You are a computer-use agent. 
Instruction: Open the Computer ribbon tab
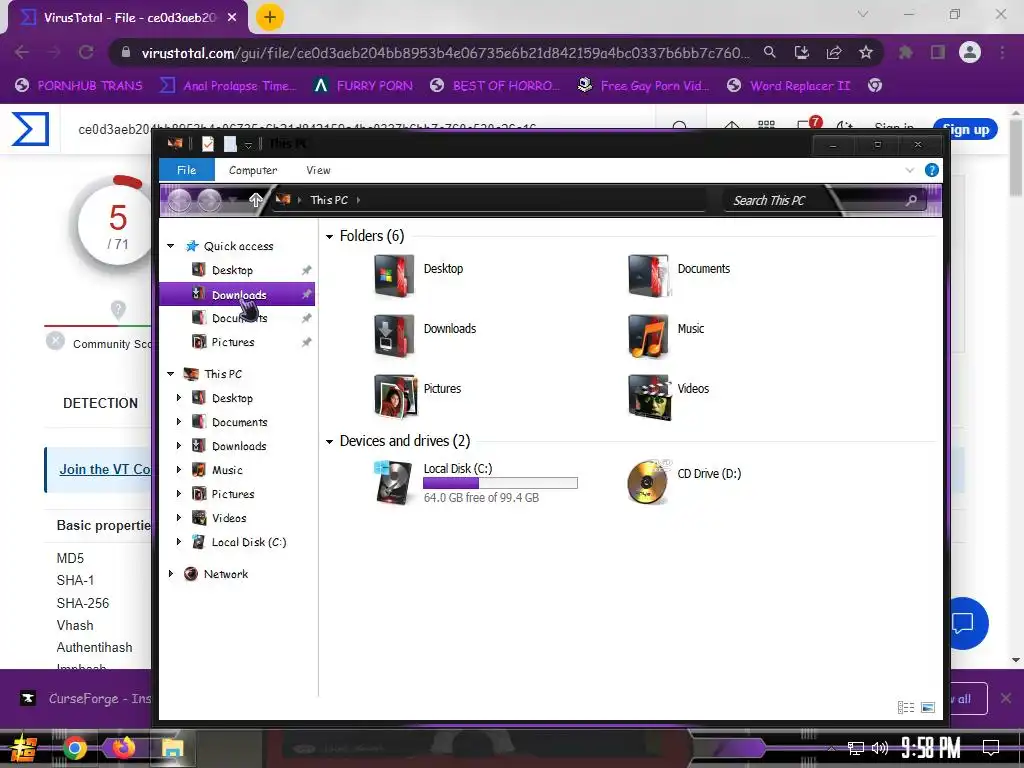point(253,170)
